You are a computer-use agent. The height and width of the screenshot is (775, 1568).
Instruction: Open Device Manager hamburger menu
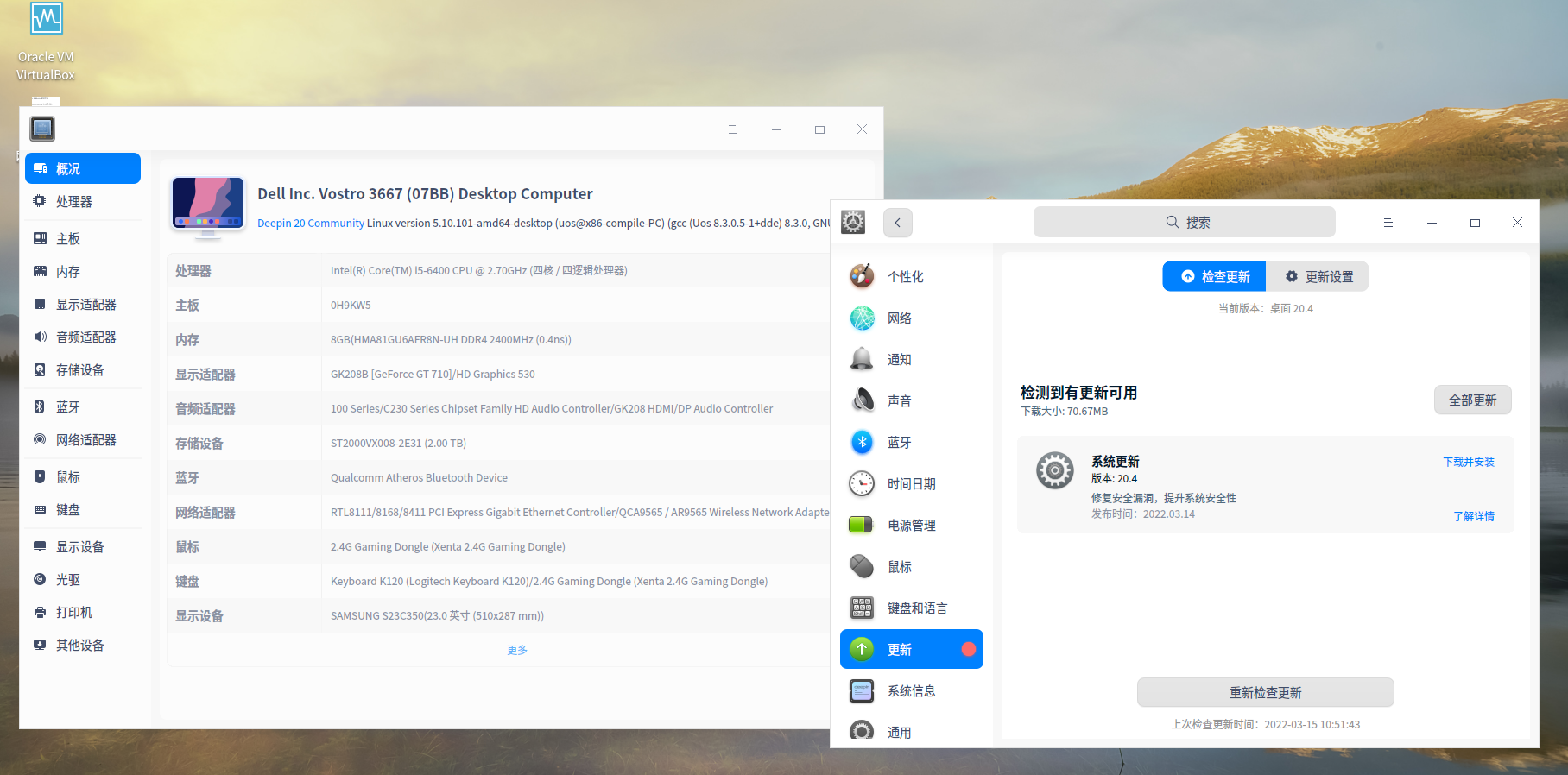(x=733, y=129)
